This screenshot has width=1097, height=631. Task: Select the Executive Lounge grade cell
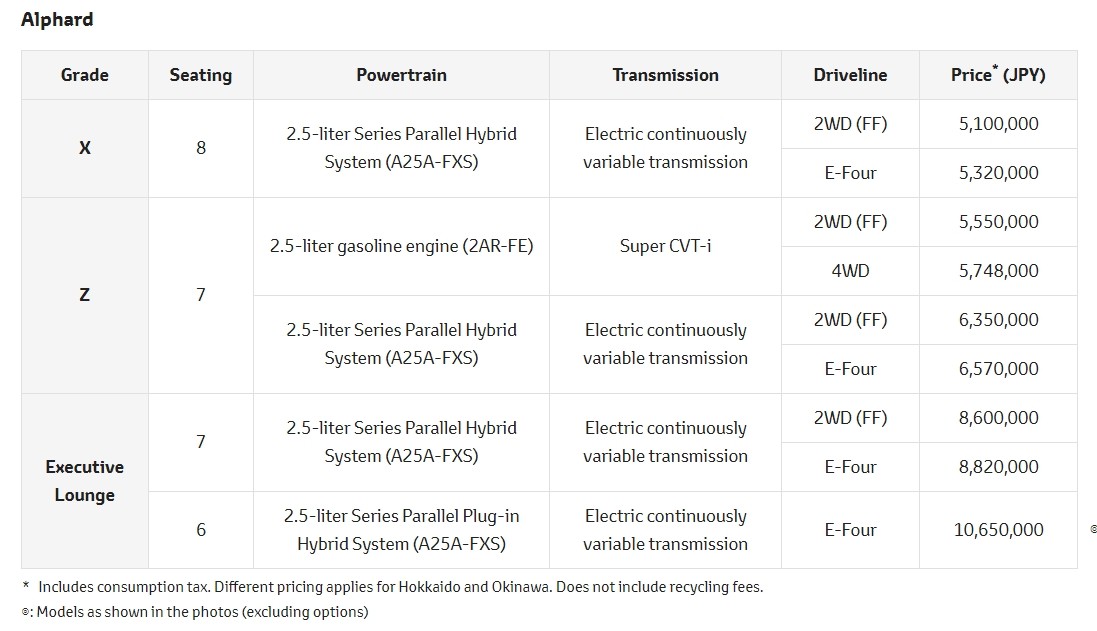coord(85,481)
